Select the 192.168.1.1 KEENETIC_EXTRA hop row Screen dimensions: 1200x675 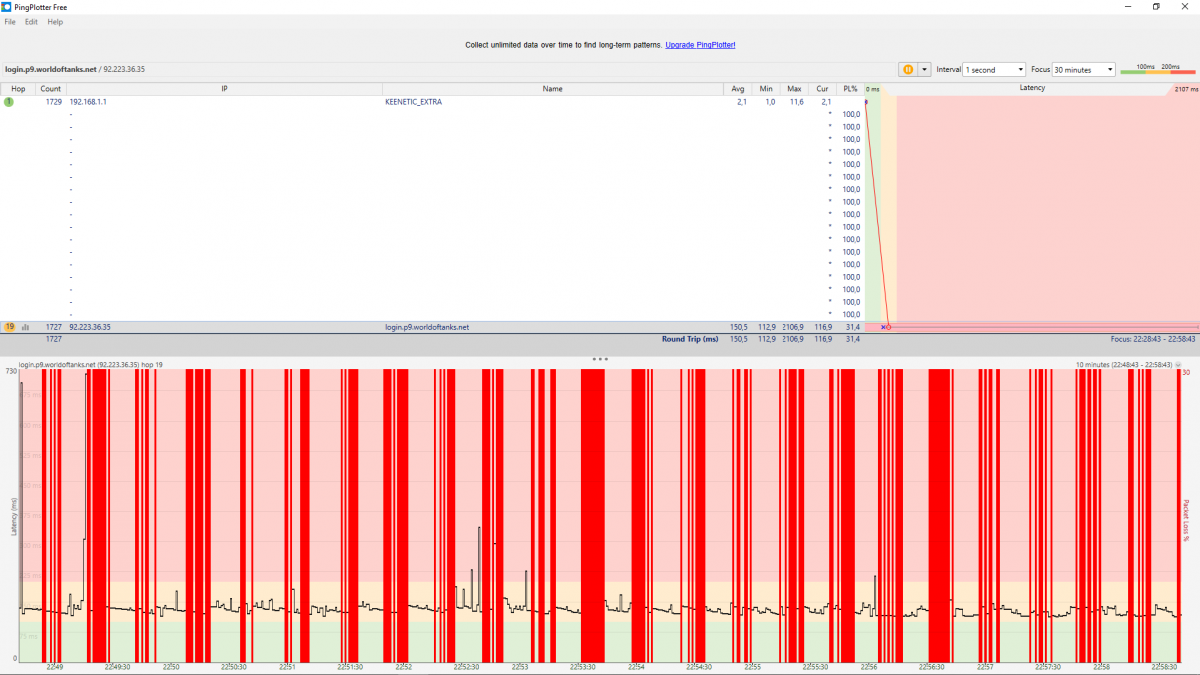[432, 102]
